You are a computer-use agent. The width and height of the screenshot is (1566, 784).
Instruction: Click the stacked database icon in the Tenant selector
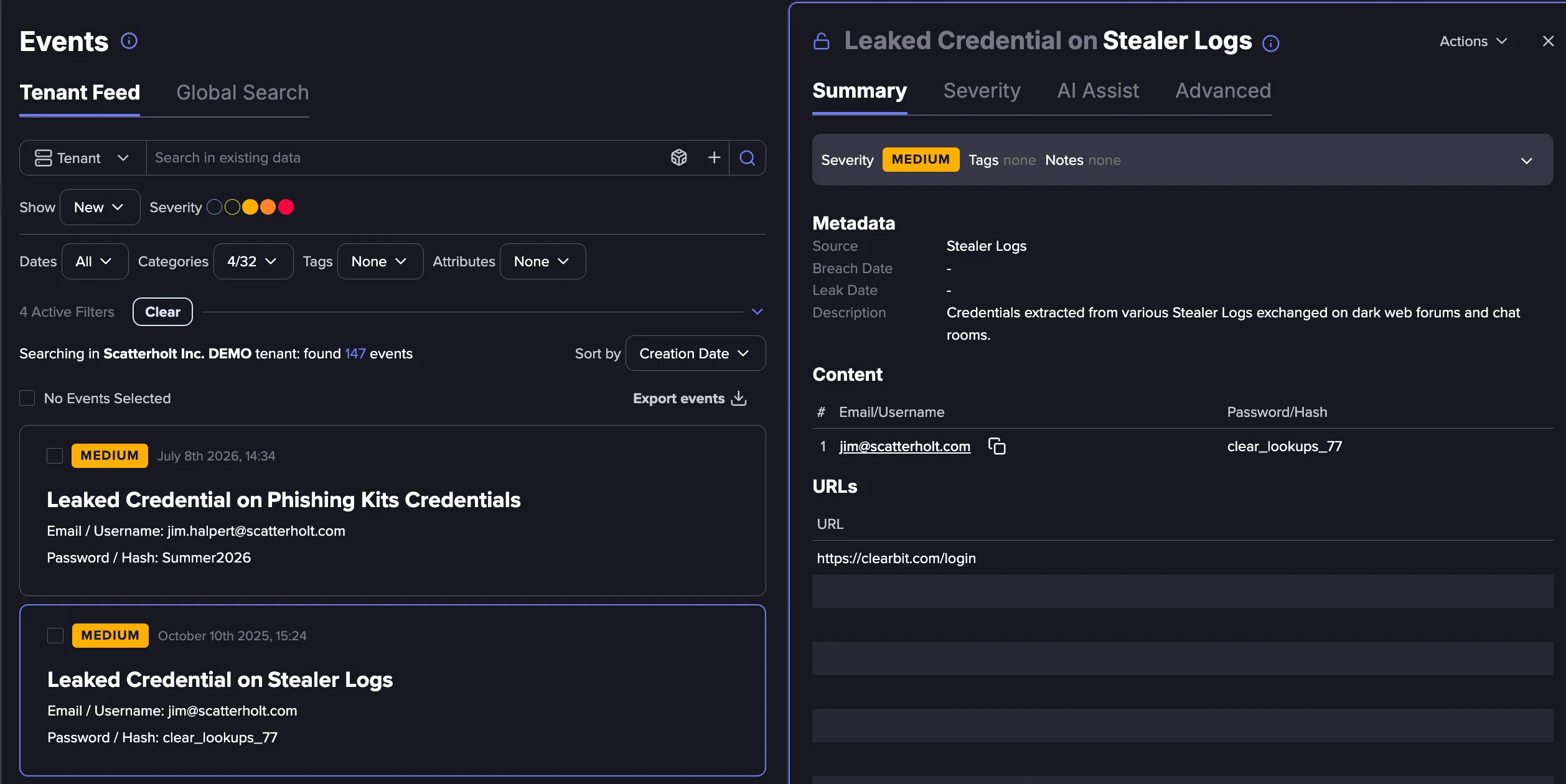(x=43, y=158)
